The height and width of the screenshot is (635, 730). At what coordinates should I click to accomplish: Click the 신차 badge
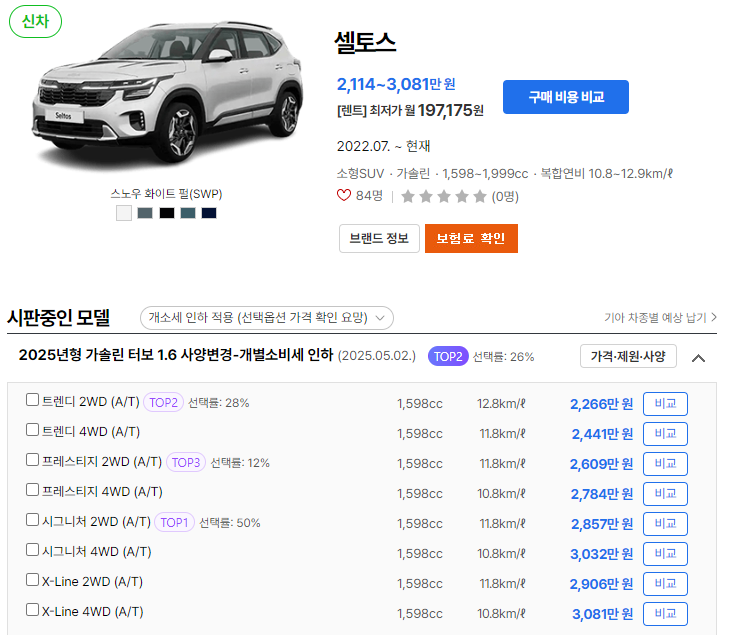click(x=35, y=21)
